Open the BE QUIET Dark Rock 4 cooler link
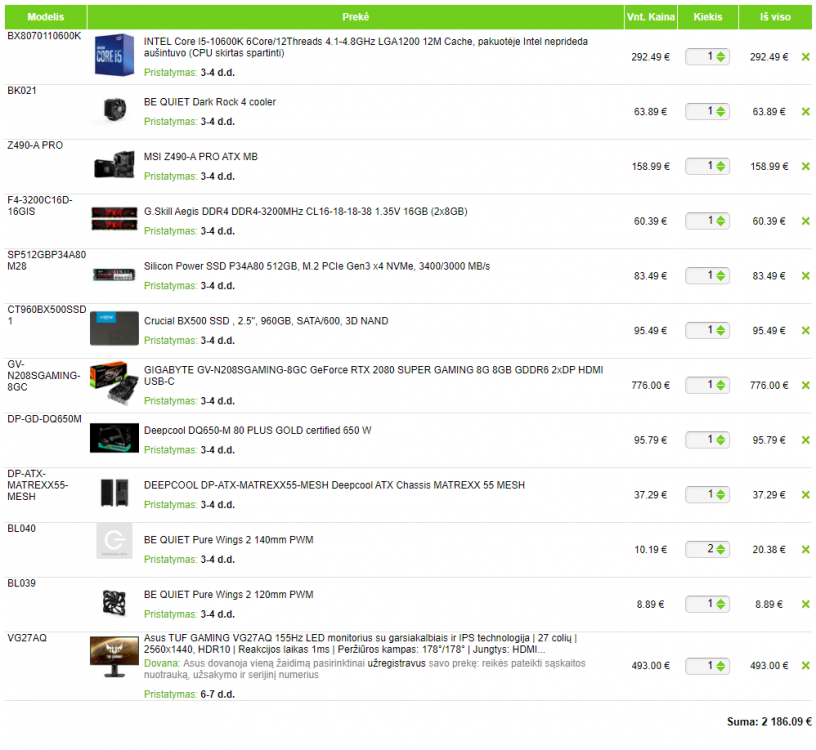The width and height of the screenshot is (816, 750). 210,102
